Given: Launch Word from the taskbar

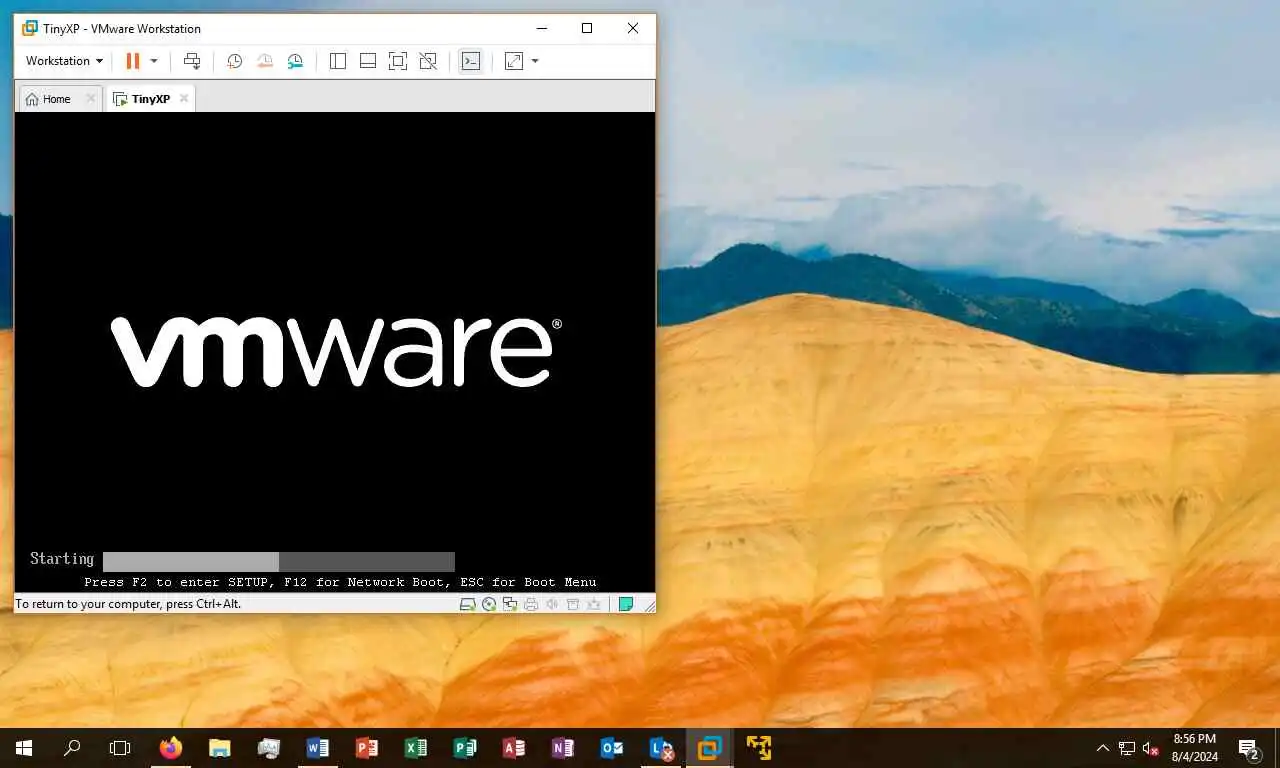Looking at the screenshot, I should tap(318, 748).
